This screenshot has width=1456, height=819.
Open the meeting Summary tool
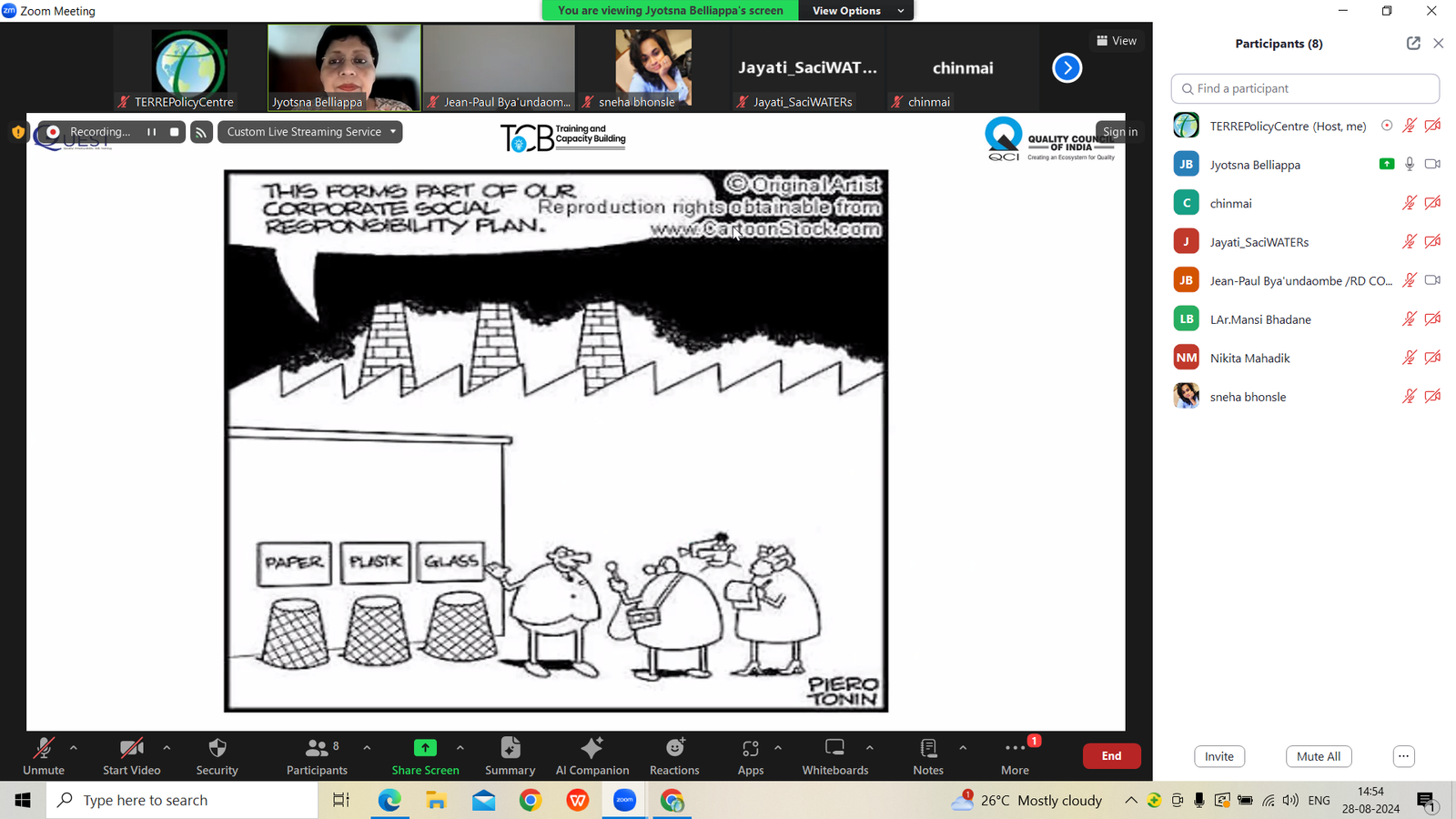[510, 756]
